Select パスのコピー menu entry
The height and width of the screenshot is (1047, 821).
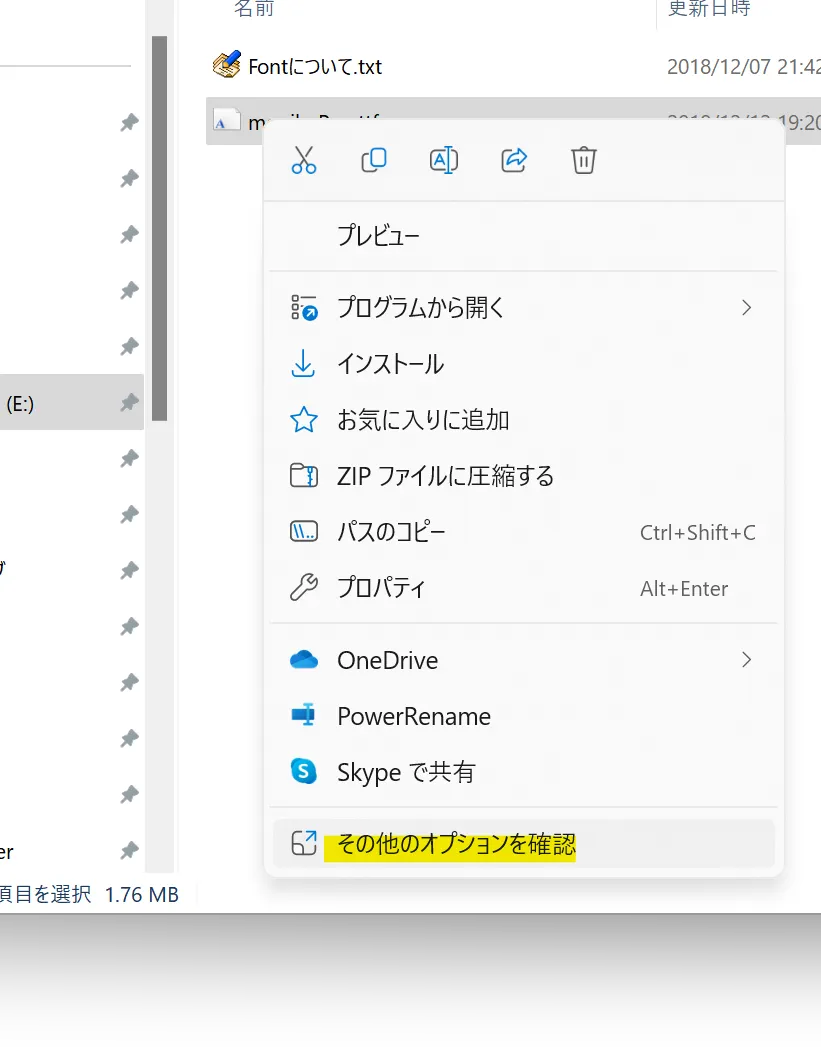pos(523,532)
